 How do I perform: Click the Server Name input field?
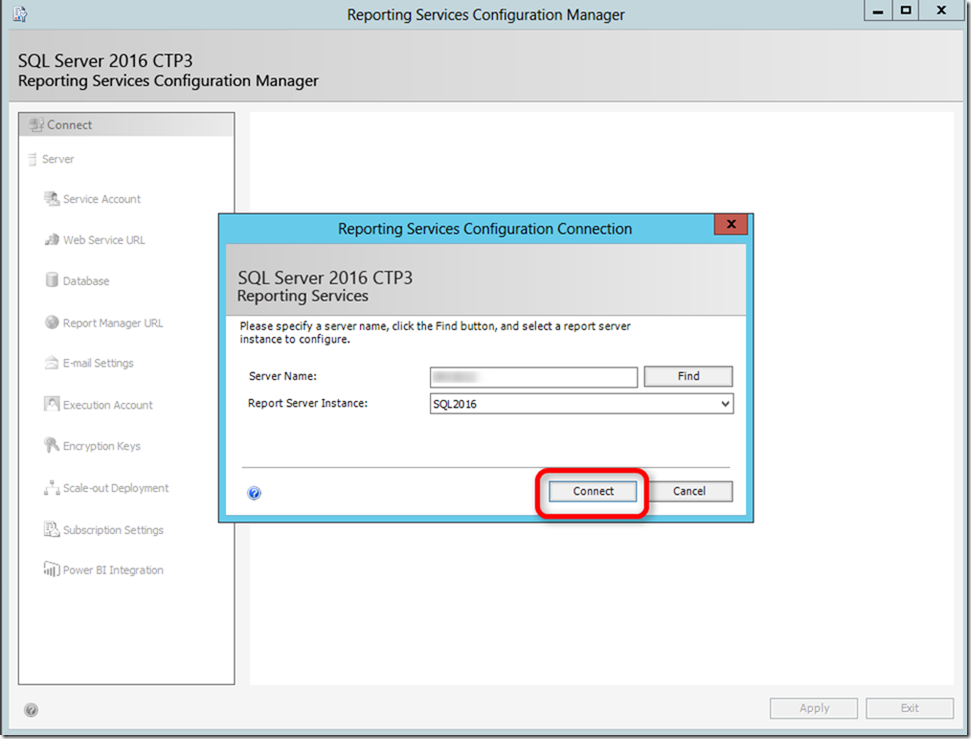(x=533, y=377)
